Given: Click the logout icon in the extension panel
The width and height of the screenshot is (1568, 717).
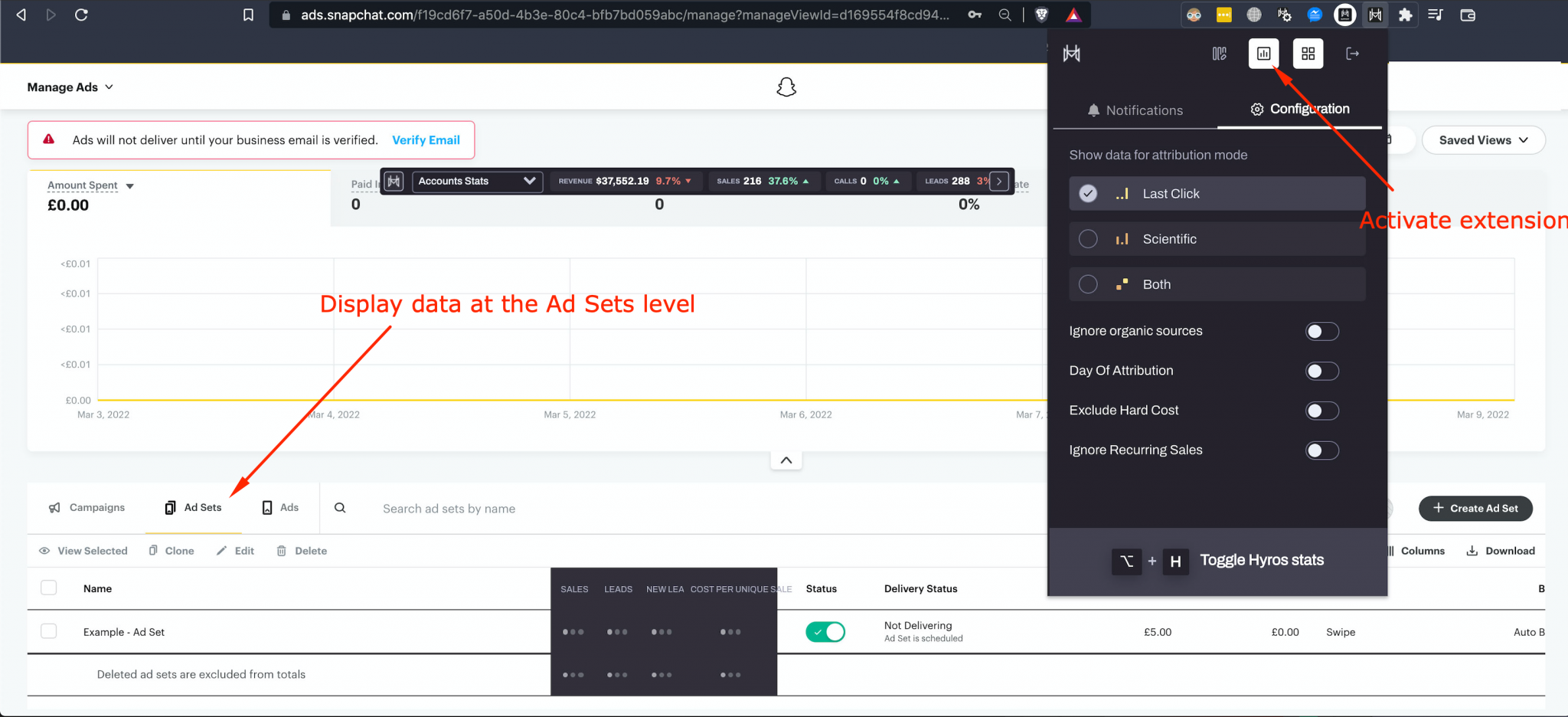Looking at the screenshot, I should (1353, 54).
